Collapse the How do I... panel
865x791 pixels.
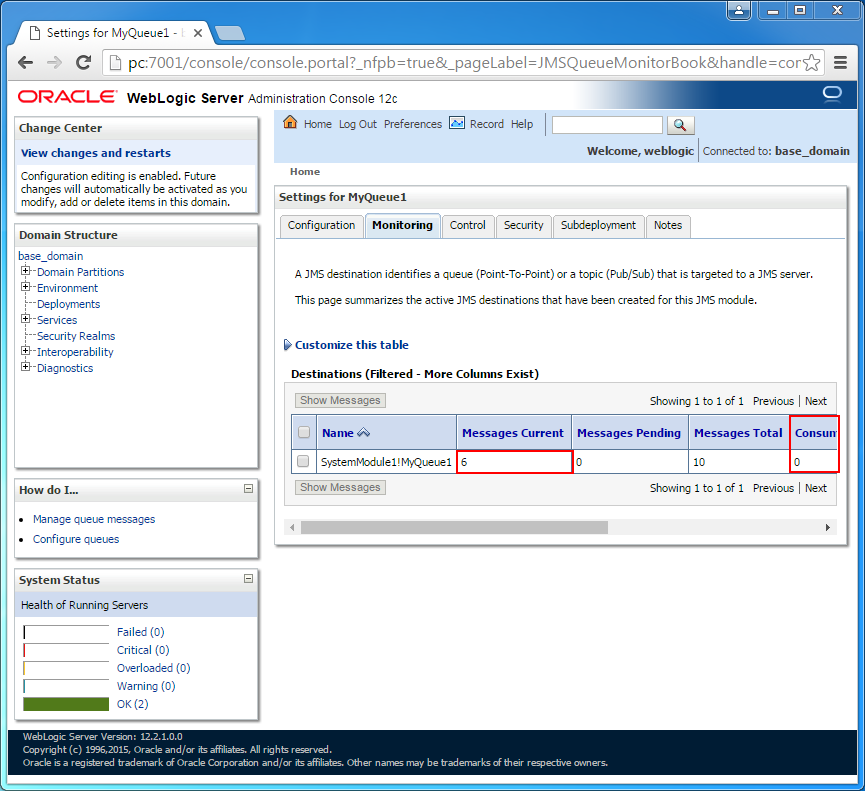click(x=249, y=489)
